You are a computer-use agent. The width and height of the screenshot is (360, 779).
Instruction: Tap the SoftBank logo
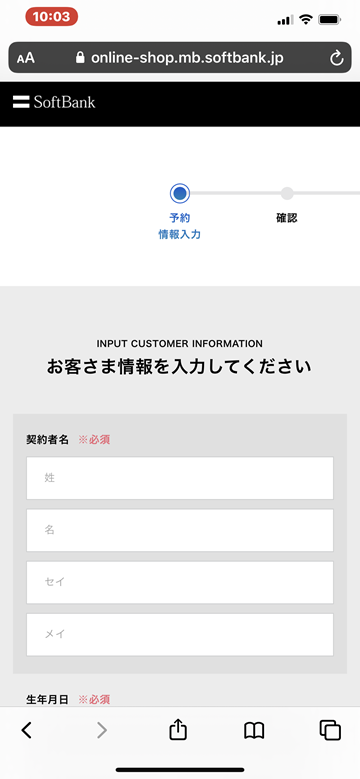(54, 102)
